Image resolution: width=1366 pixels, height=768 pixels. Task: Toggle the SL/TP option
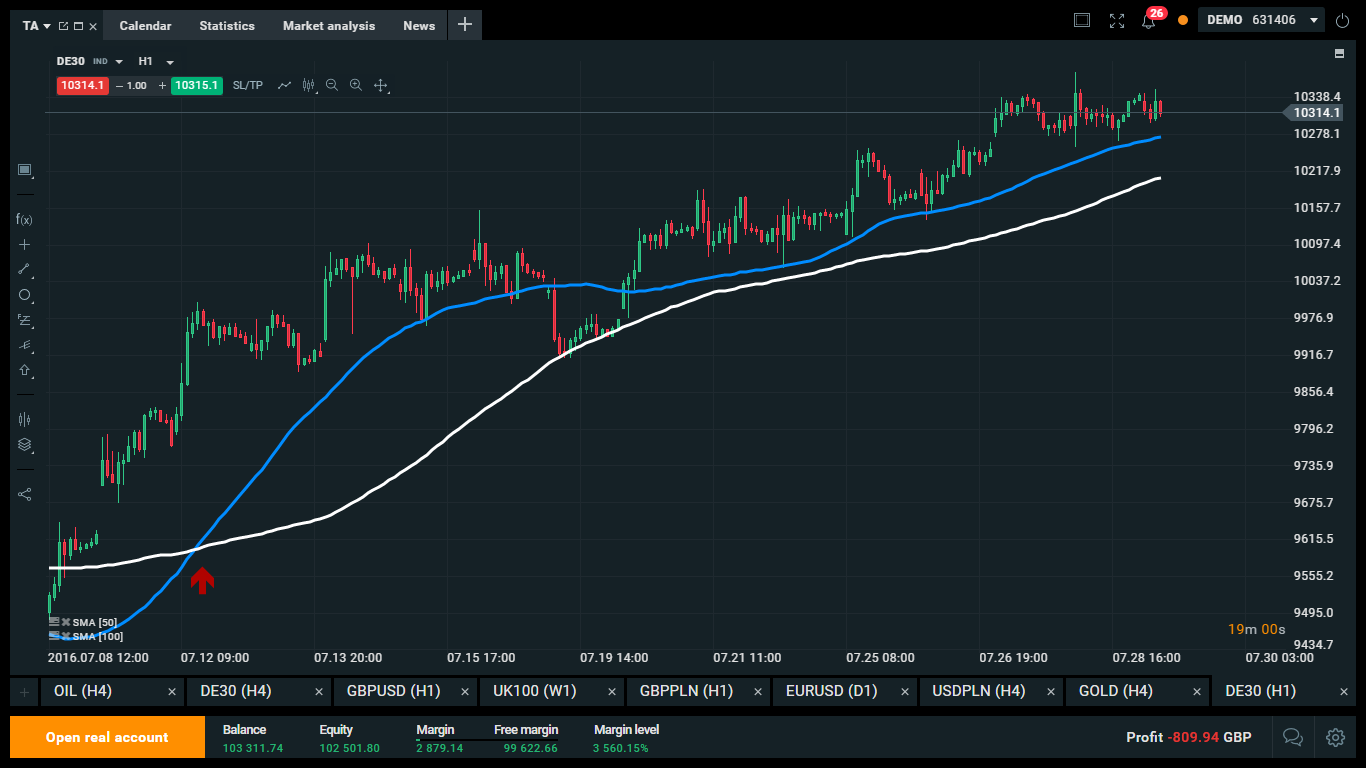[x=247, y=86]
